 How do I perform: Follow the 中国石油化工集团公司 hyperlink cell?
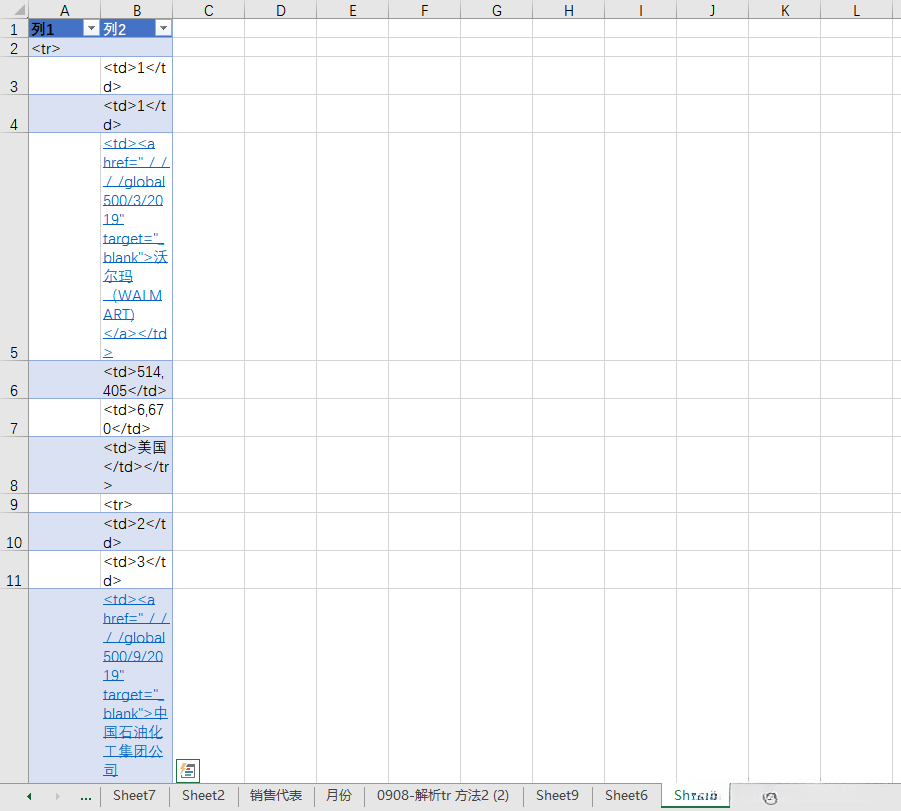tap(136, 685)
